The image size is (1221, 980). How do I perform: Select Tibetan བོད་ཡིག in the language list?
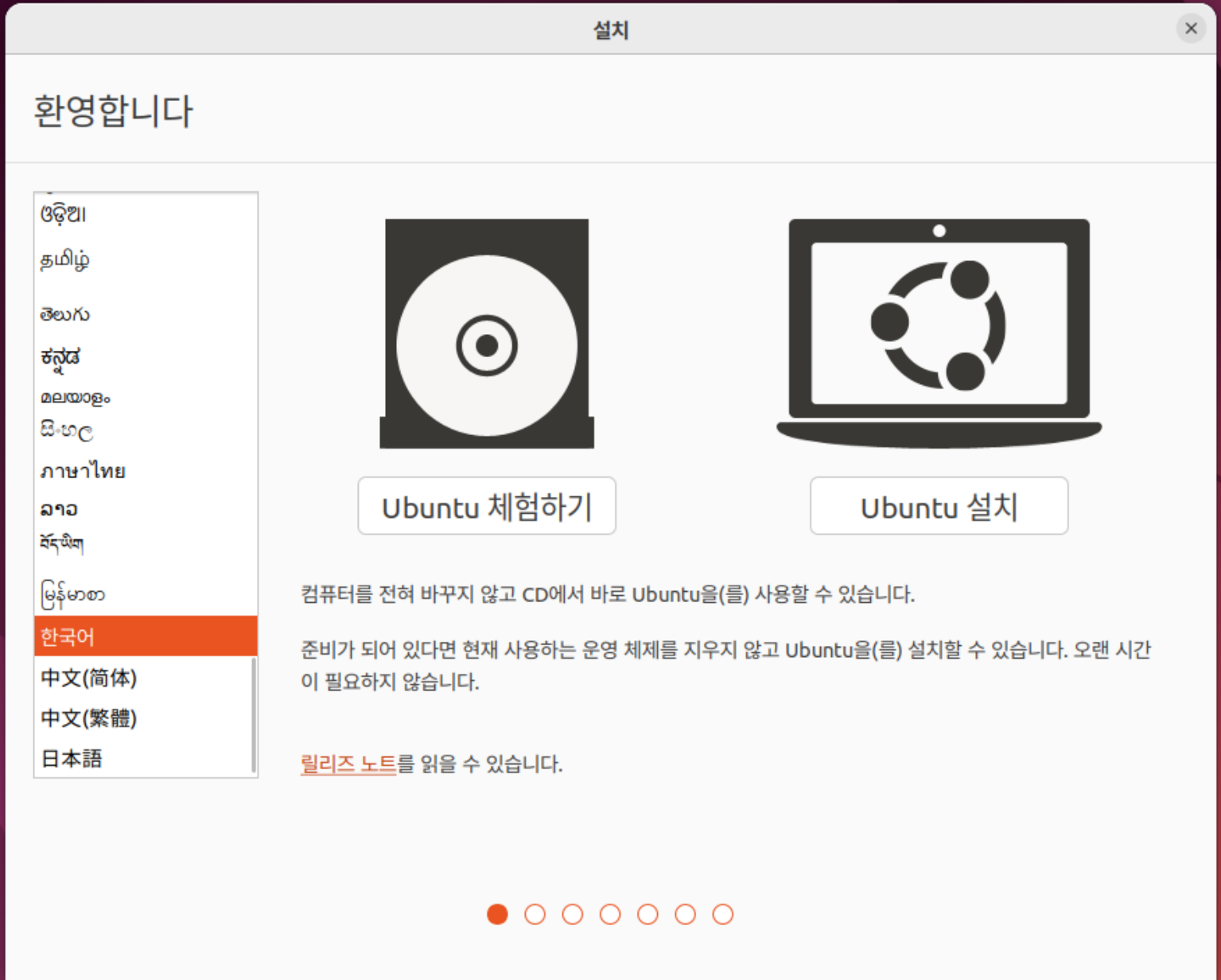[146, 543]
